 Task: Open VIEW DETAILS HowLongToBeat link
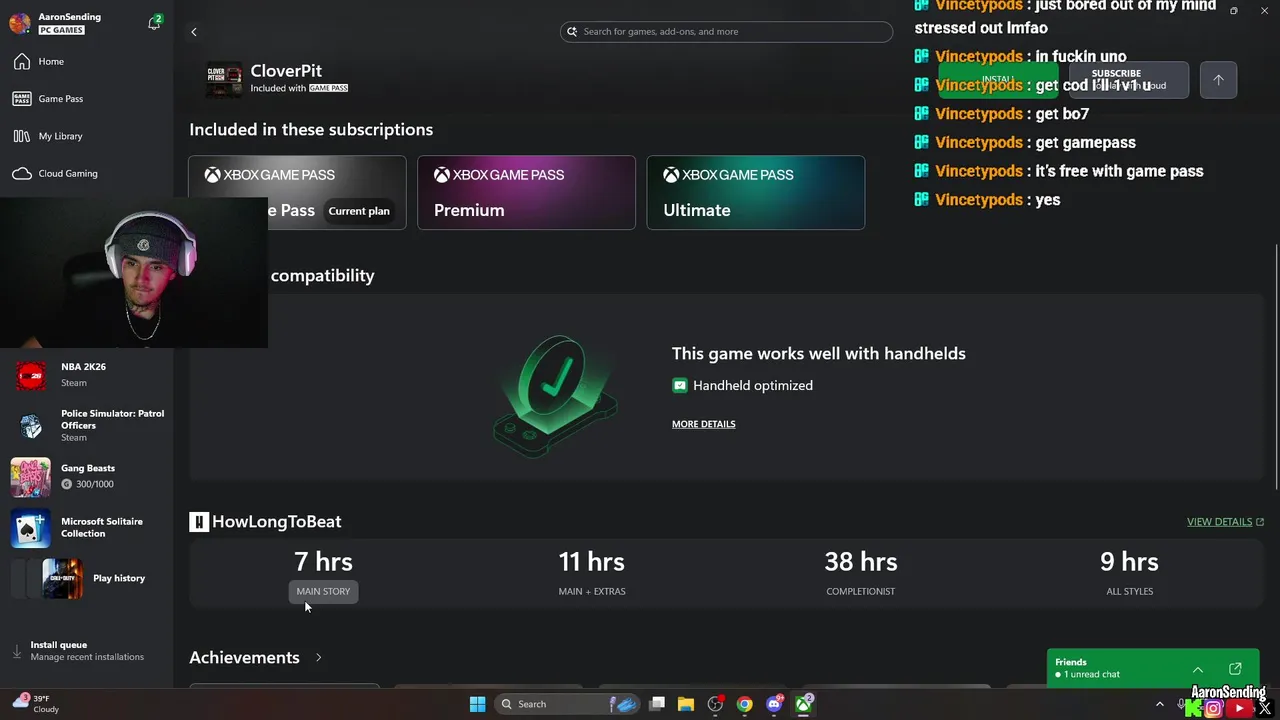(1225, 522)
